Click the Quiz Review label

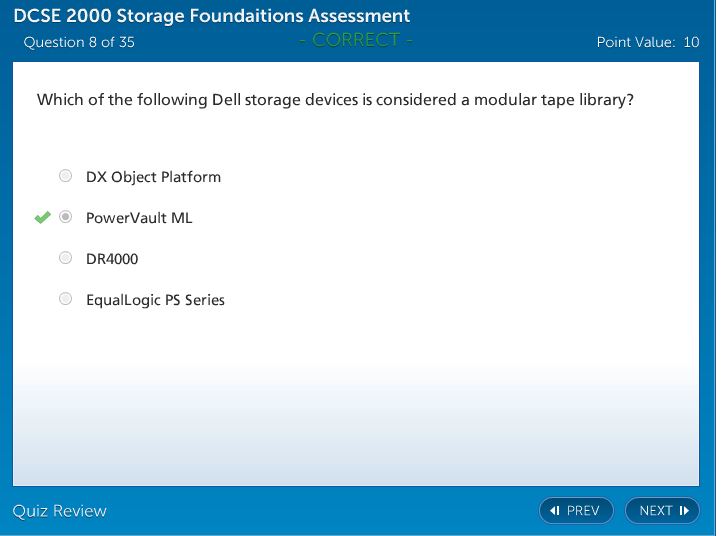click(59, 511)
